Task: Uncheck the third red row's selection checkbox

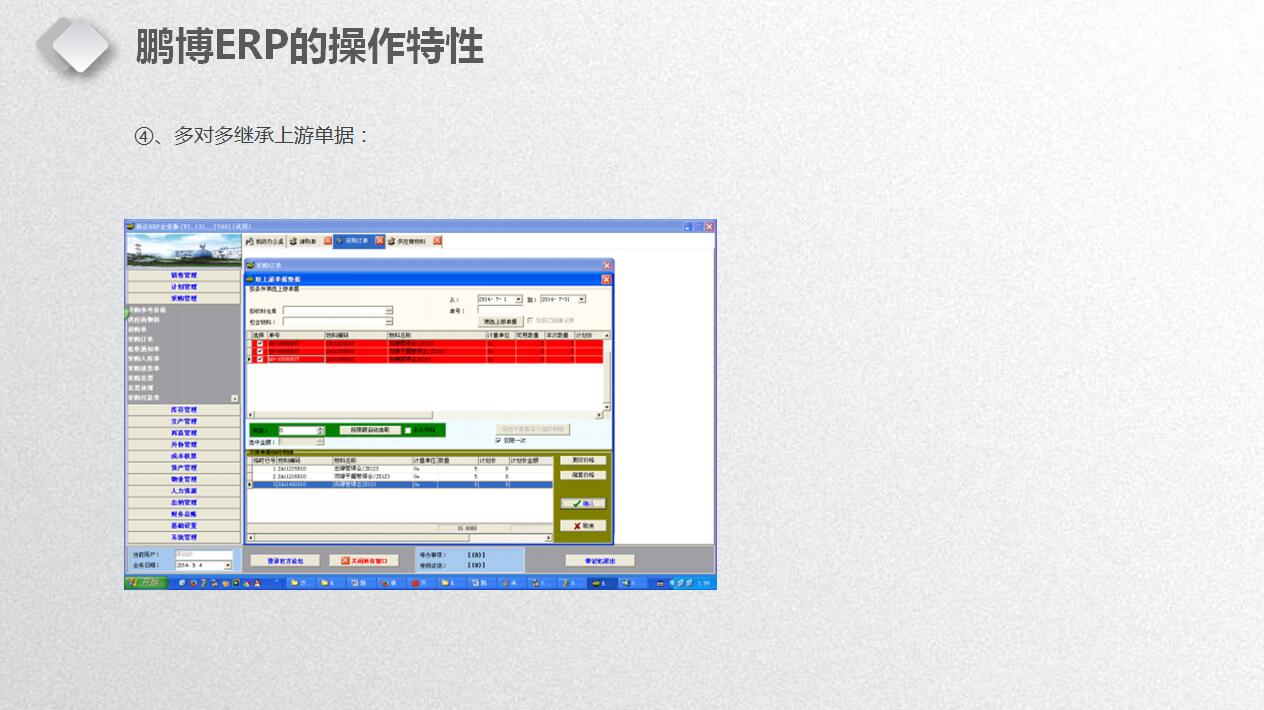Action: tap(260, 359)
